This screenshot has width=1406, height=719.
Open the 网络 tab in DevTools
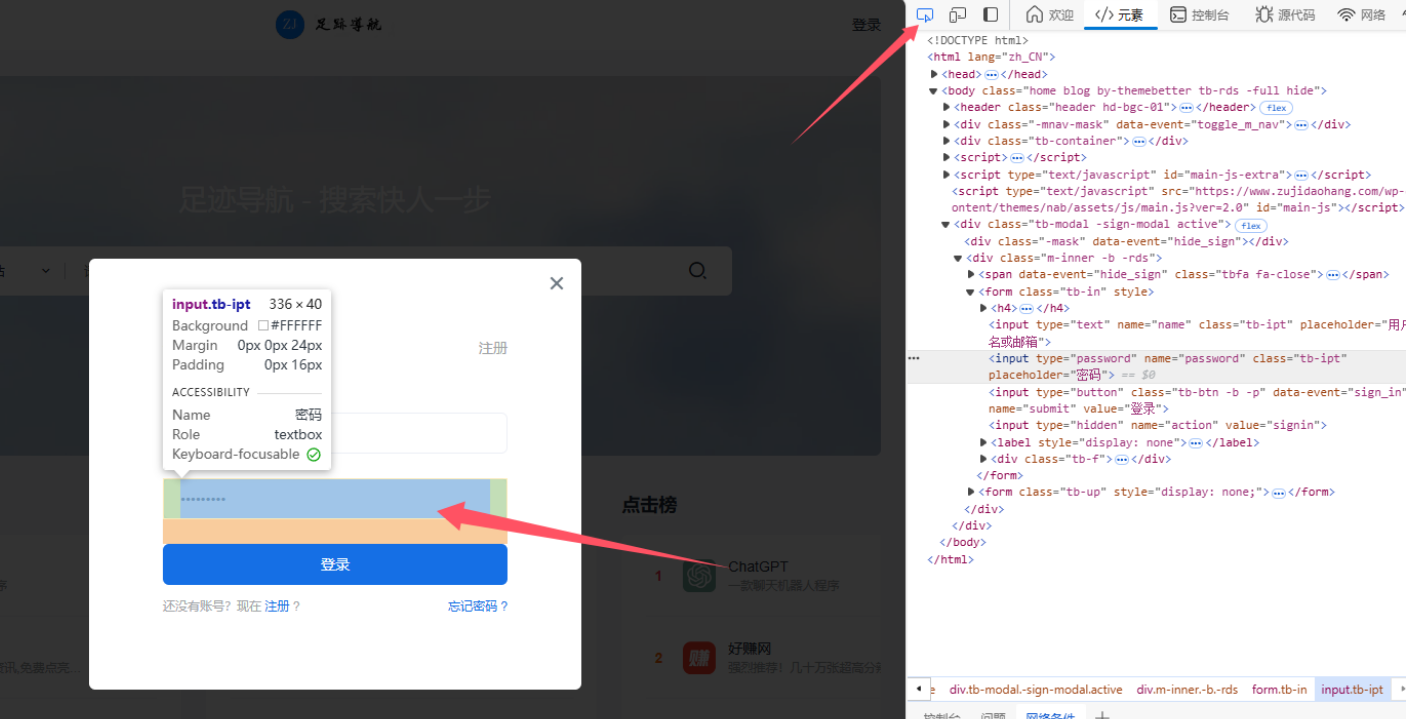(1362, 15)
